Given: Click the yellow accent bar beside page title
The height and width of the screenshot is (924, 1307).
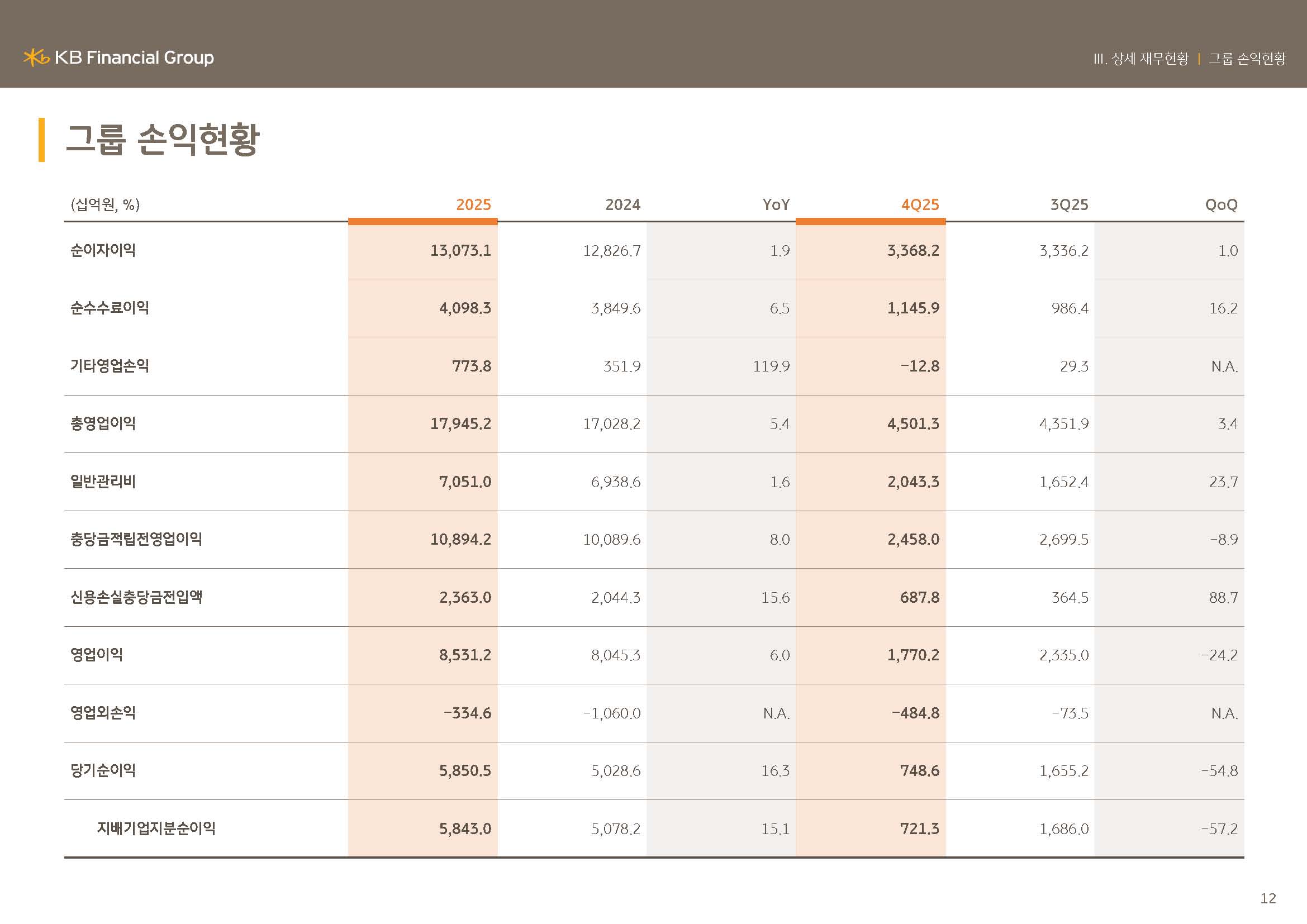Looking at the screenshot, I should point(41,140).
